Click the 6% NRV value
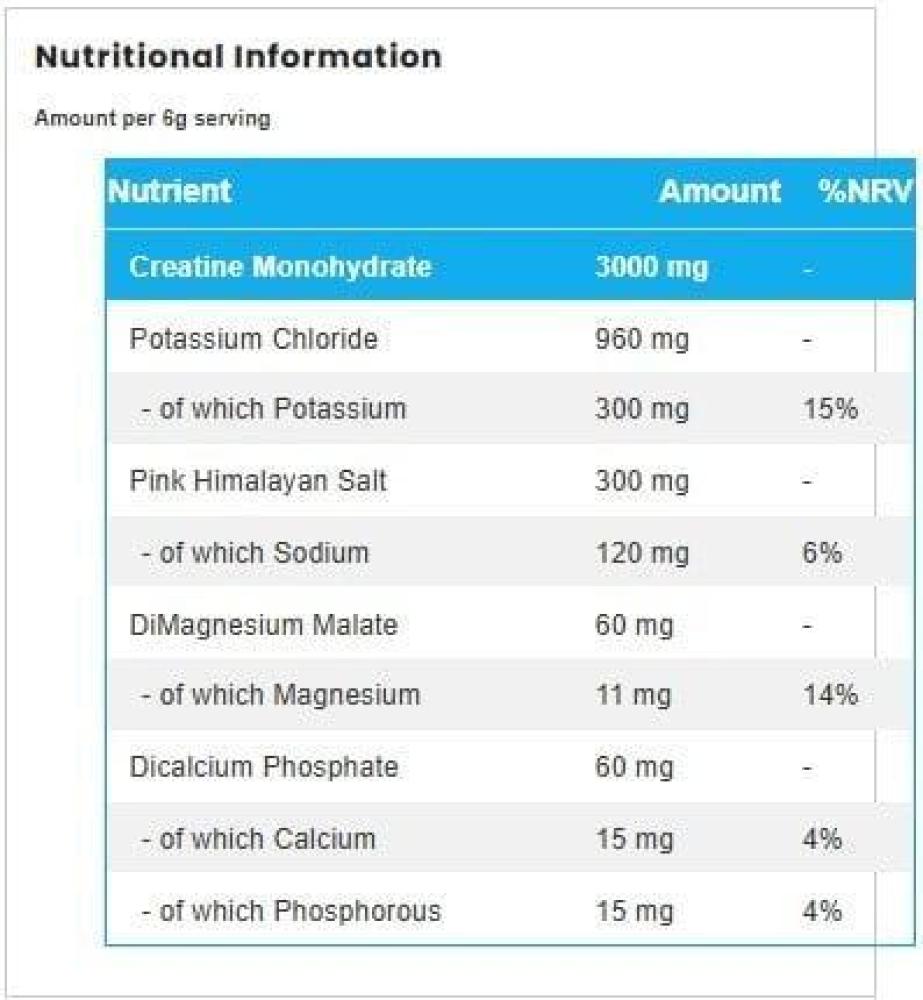Screen dimensions: 923x1000 point(823,552)
